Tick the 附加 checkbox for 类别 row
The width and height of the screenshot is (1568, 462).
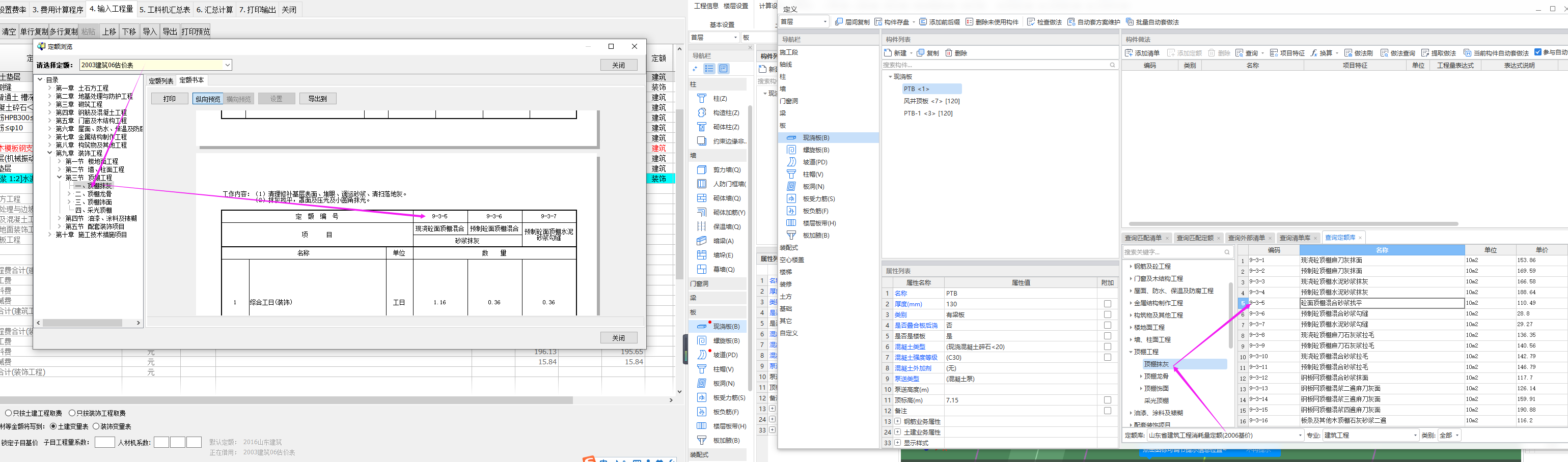pyautogui.click(x=1107, y=315)
